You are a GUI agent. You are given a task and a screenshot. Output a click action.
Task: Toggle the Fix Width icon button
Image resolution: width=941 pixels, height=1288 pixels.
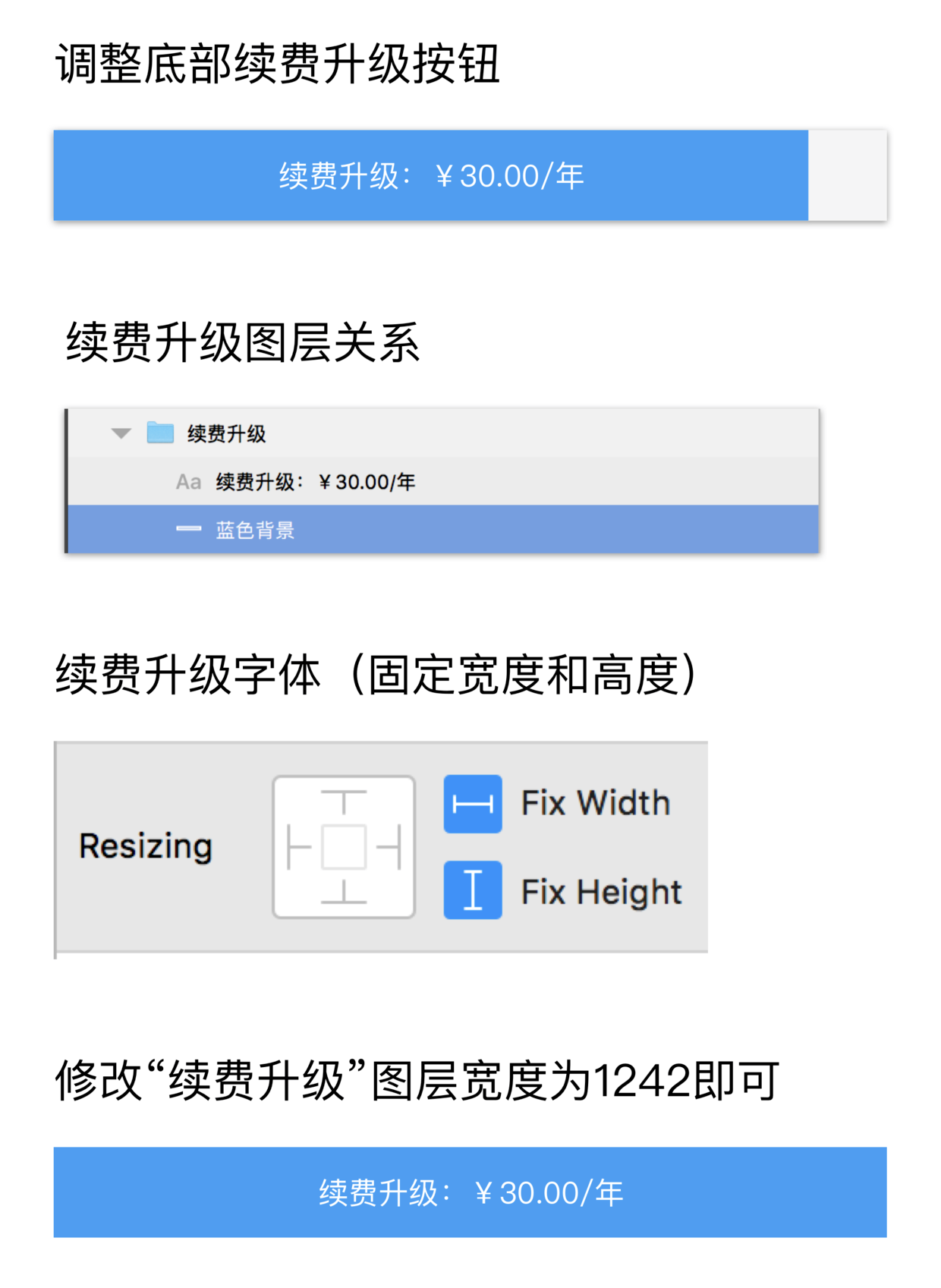[x=472, y=804]
